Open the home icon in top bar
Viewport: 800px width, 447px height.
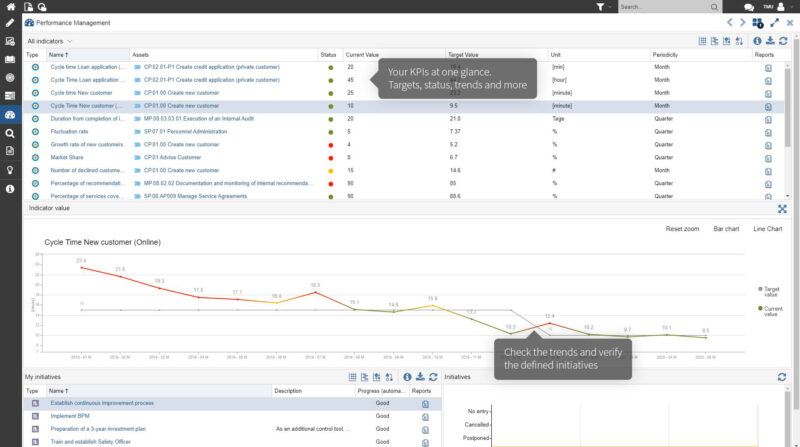pyautogui.click(x=9, y=6)
